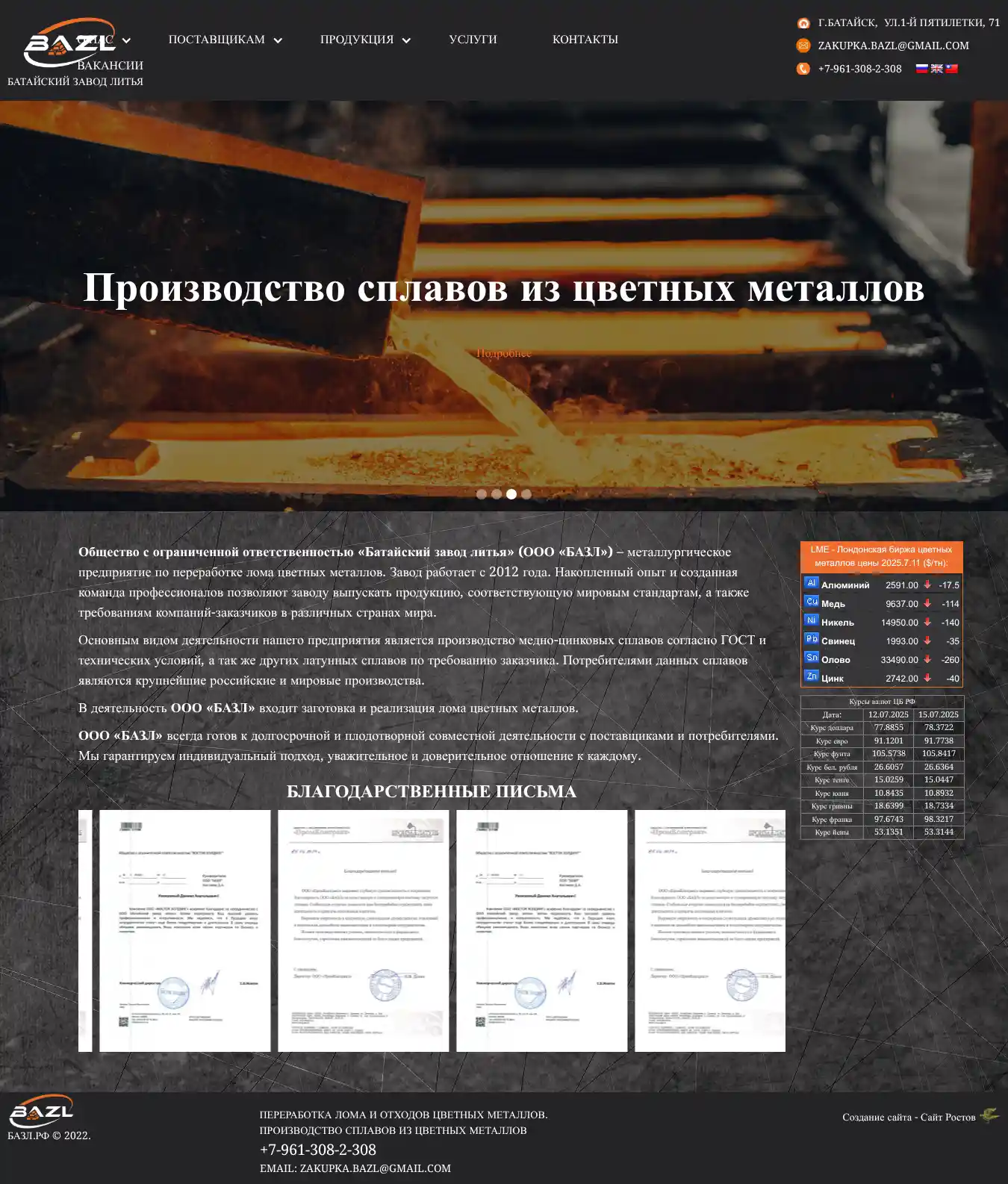Expand the ПОСТАВЩИКАМ dropdown arrow
This screenshot has width=1008, height=1184.
(278, 40)
